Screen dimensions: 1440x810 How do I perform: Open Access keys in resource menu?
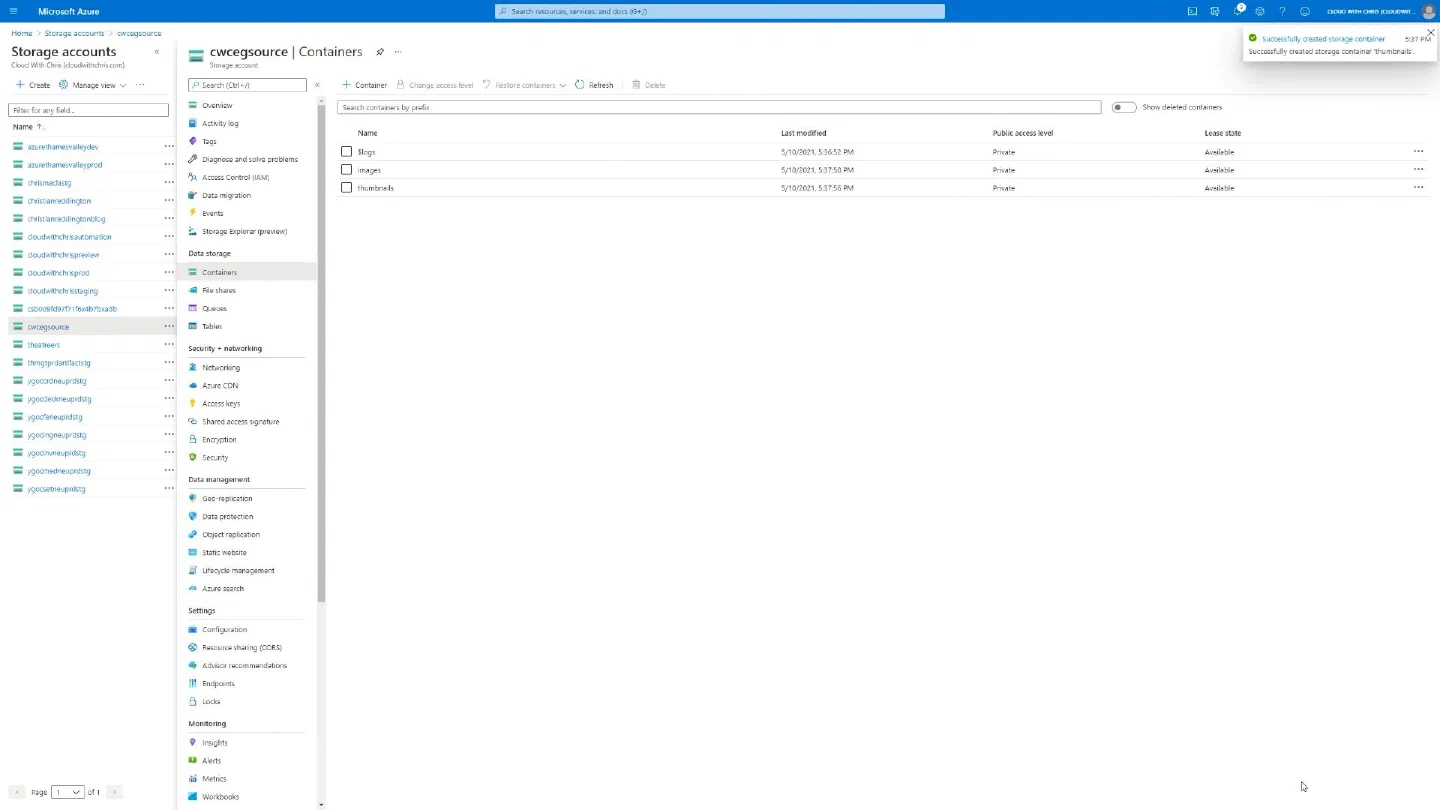pyautogui.click(x=220, y=403)
